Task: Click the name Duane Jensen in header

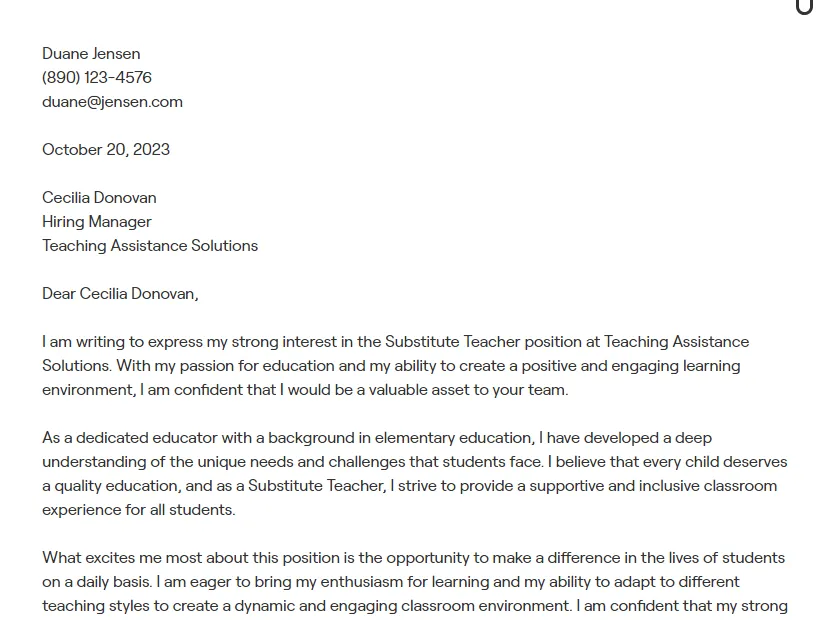Action: click(x=91, y=54)
